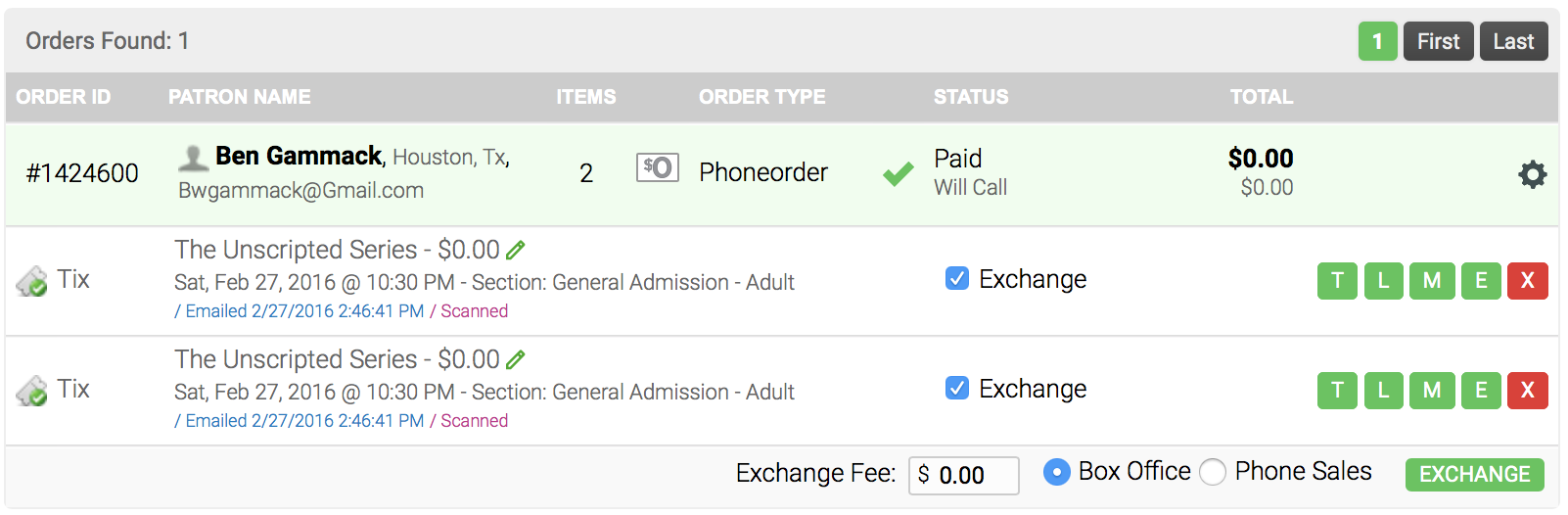Open the Ben Gammack patron name link
1568x515 pixels.
pos(299,156)
